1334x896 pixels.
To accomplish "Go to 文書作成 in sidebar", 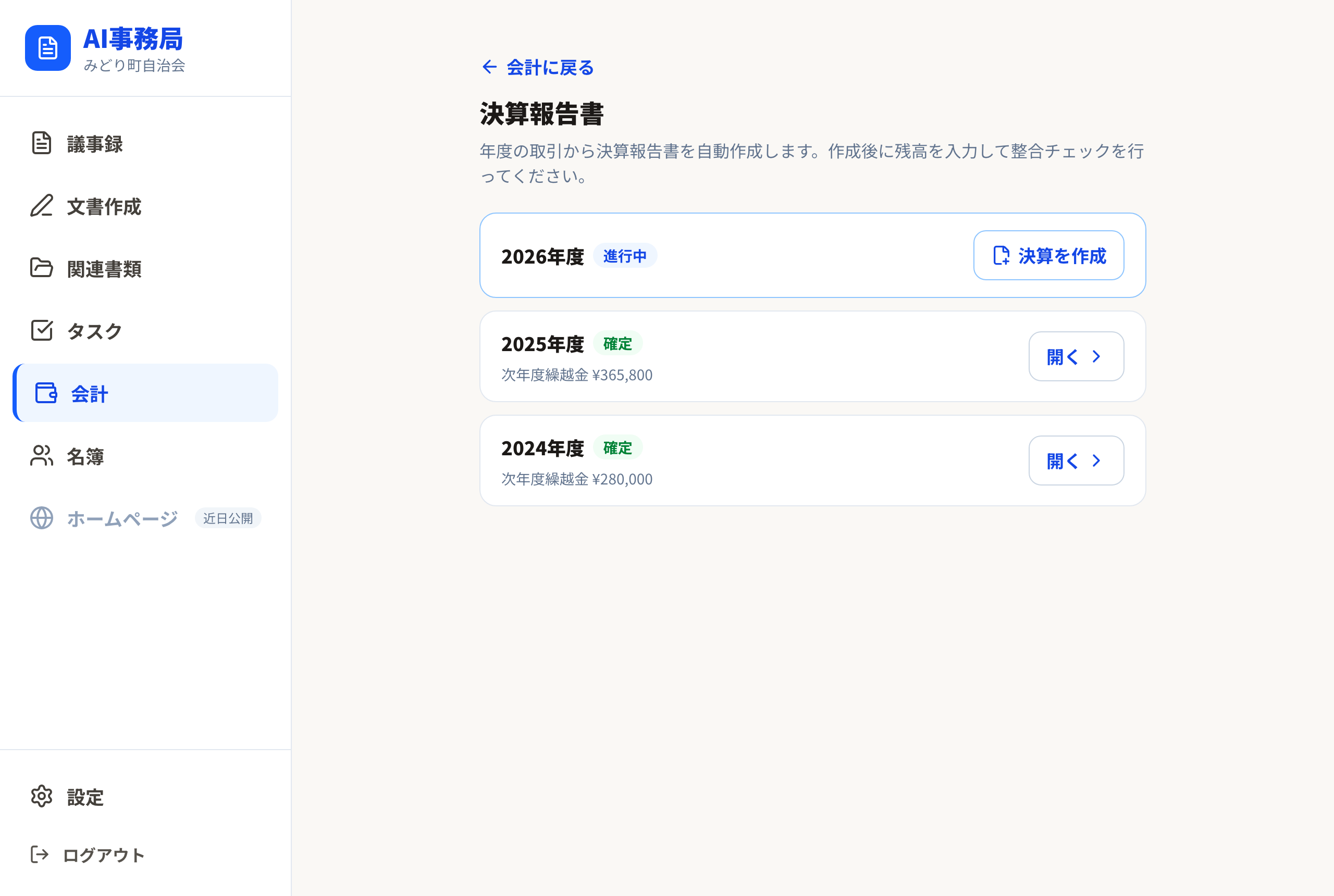I will 145,206.
